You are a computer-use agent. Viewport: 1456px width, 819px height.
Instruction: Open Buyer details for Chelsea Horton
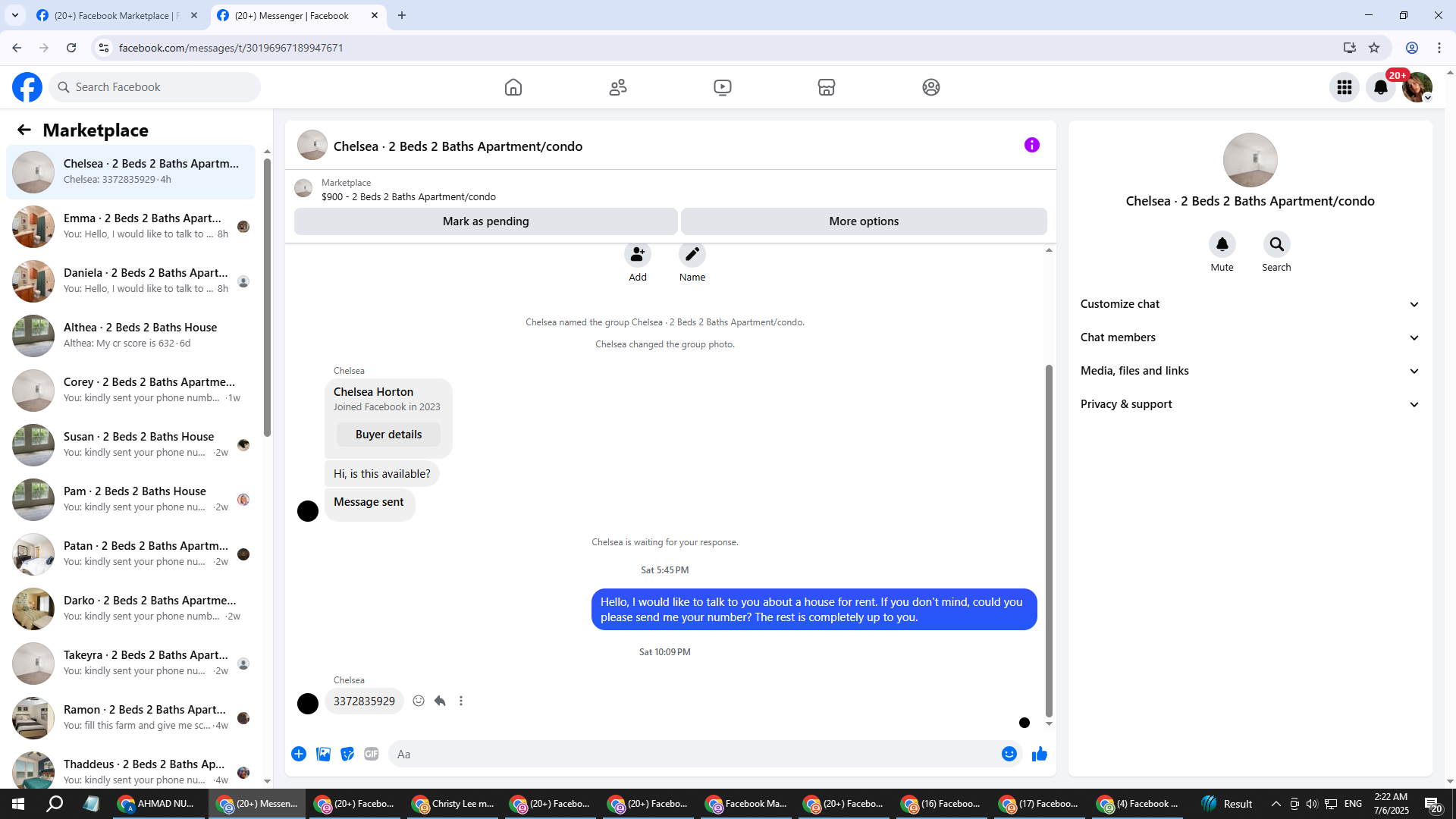388,435
